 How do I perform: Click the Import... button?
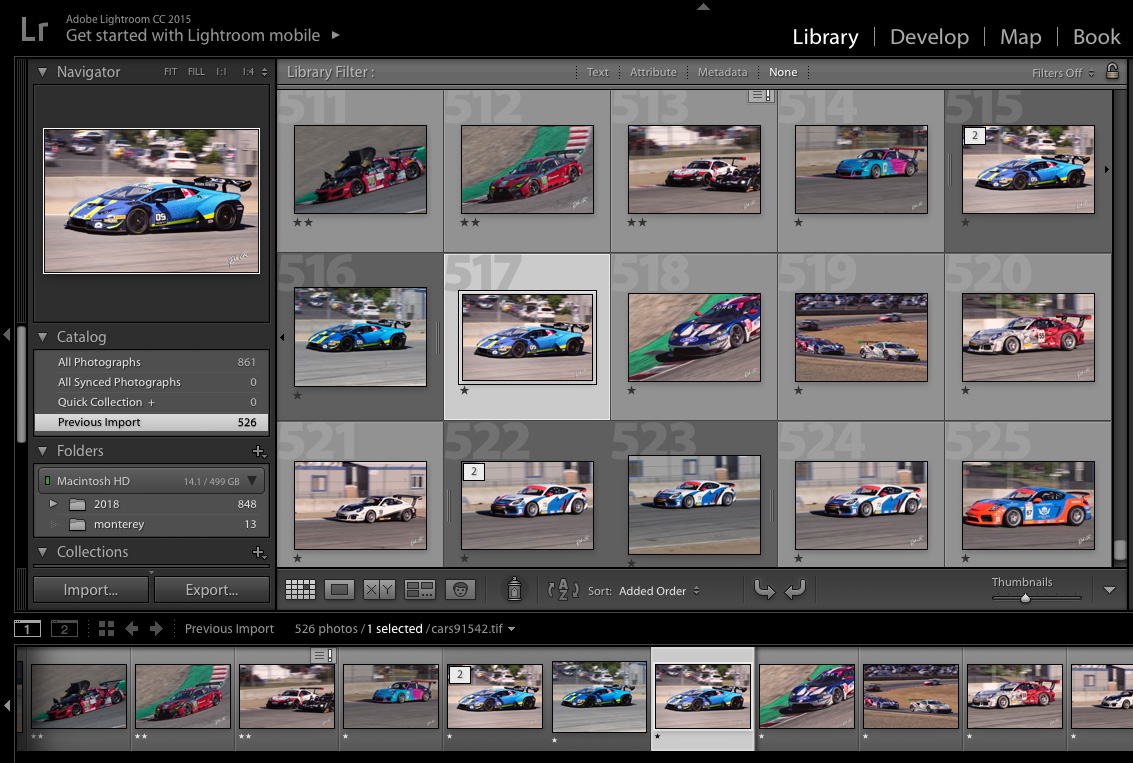click(x=91, y=590)
